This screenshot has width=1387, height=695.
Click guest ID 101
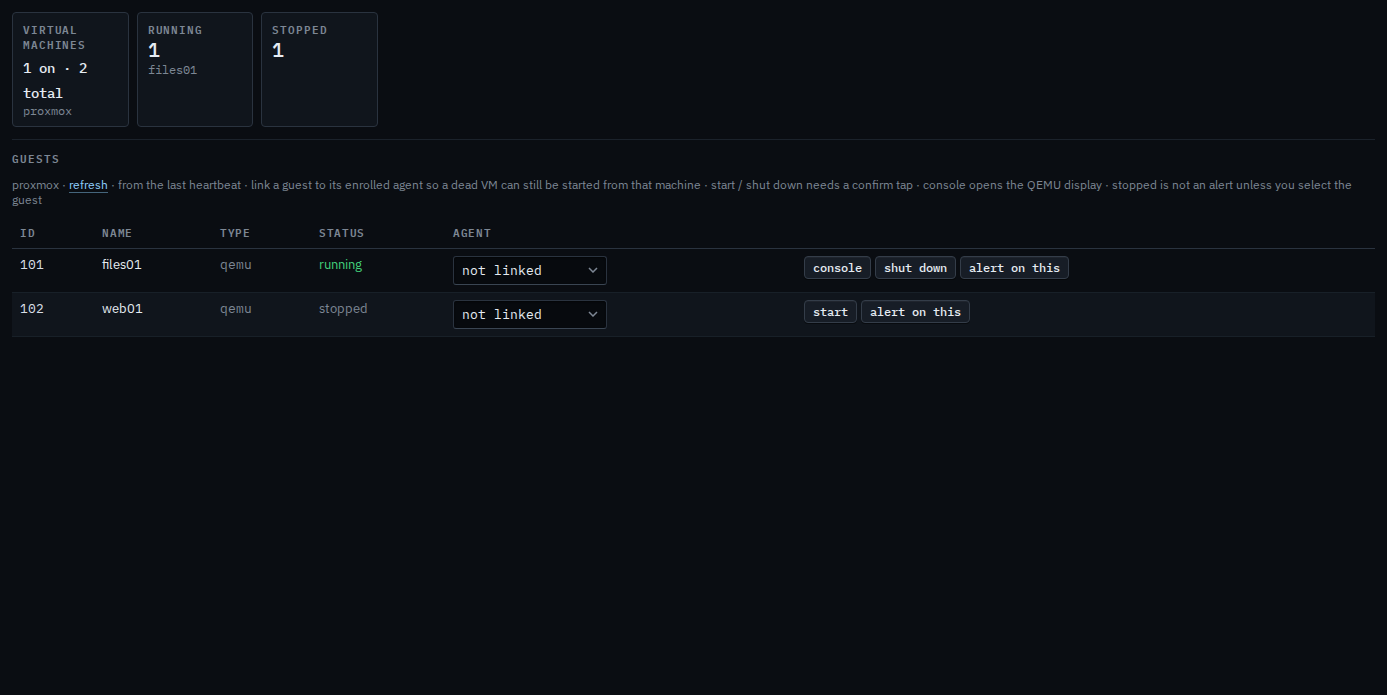(32, 265)
